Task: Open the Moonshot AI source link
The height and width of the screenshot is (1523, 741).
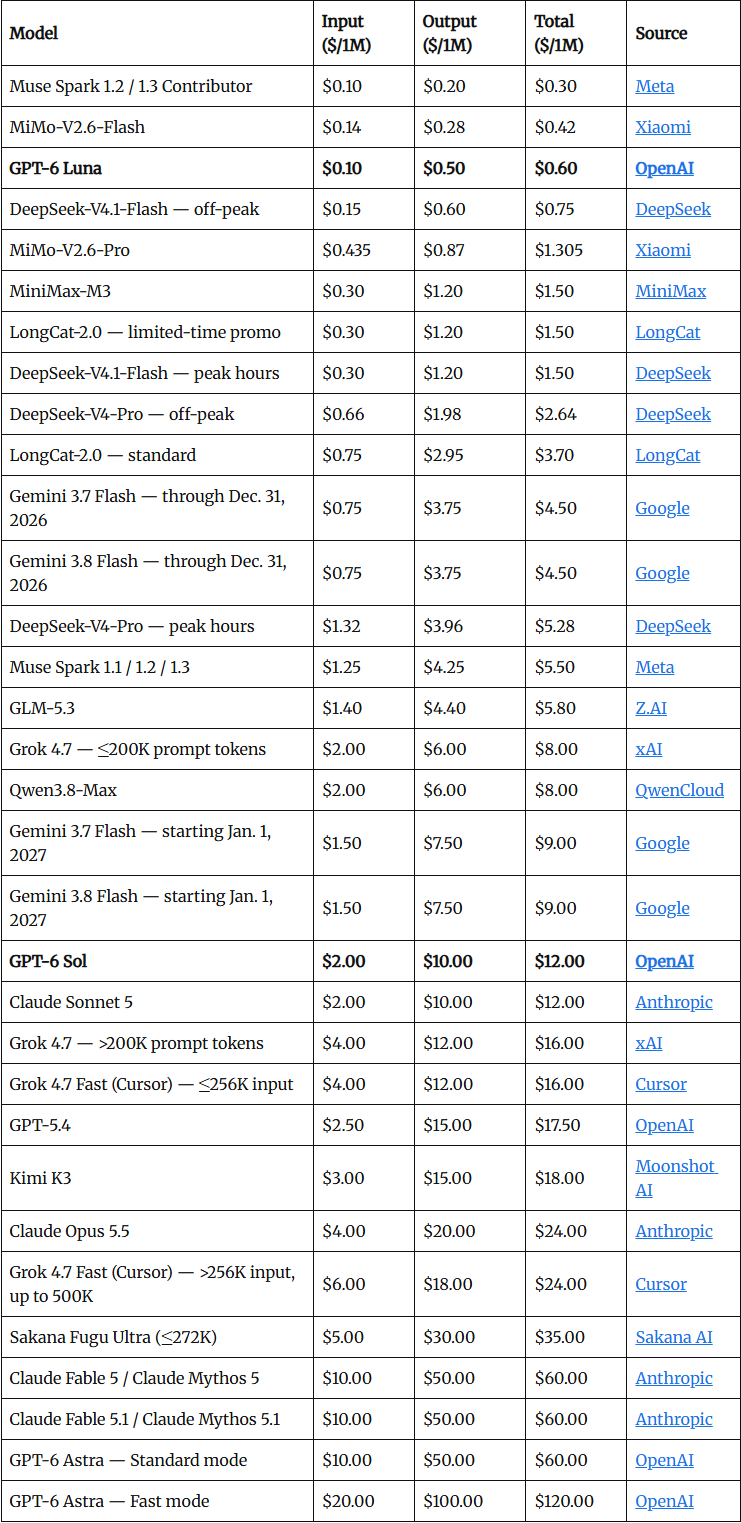Action: 677,1178
